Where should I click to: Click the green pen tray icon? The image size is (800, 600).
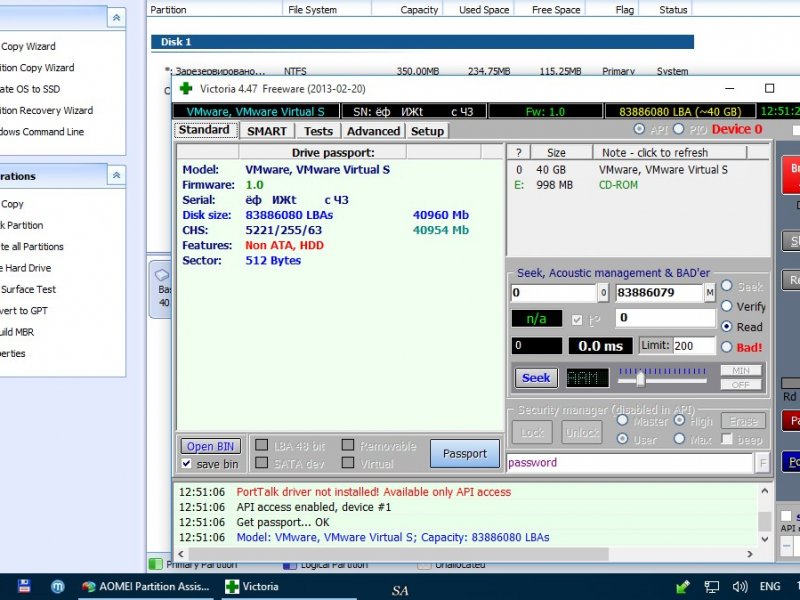tap(683, 587)
